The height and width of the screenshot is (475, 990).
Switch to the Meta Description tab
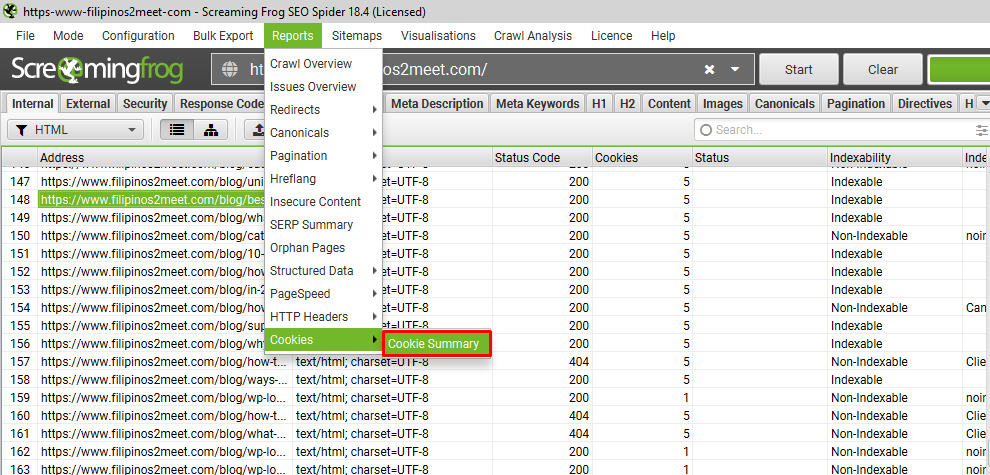pyautogui.click(x=437, y=104)
